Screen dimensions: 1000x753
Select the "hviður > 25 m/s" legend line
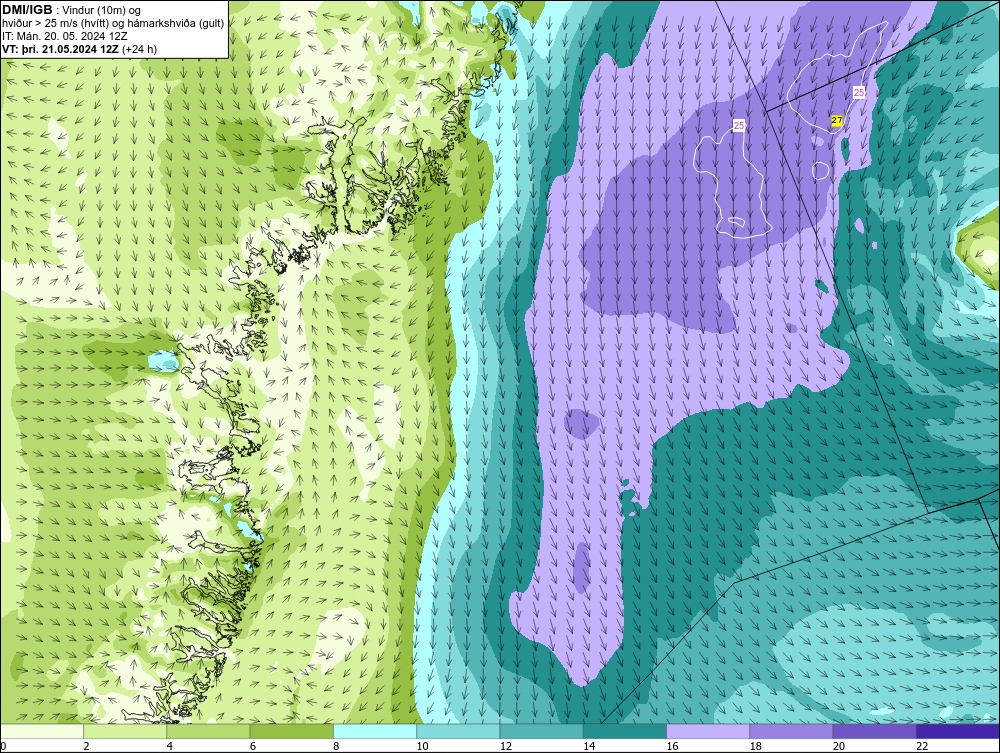pos(113,23)
